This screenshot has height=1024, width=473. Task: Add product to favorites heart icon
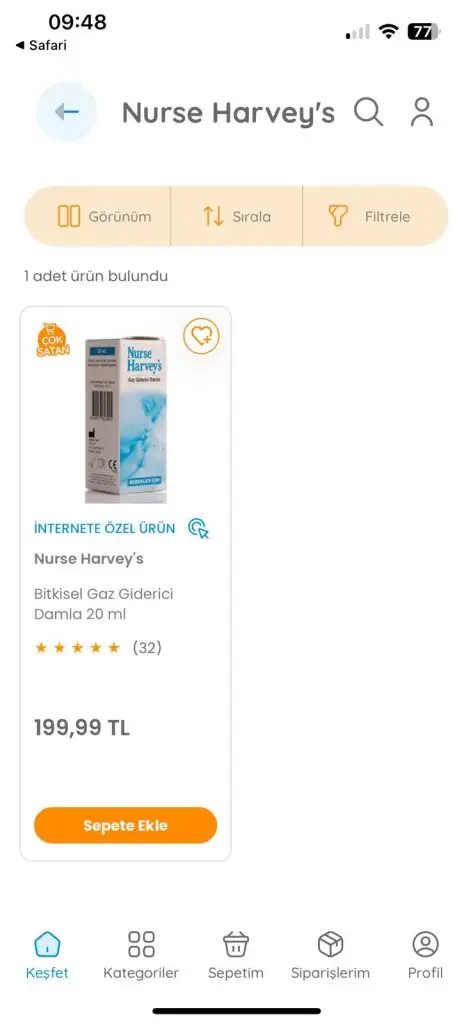(201, 336)
